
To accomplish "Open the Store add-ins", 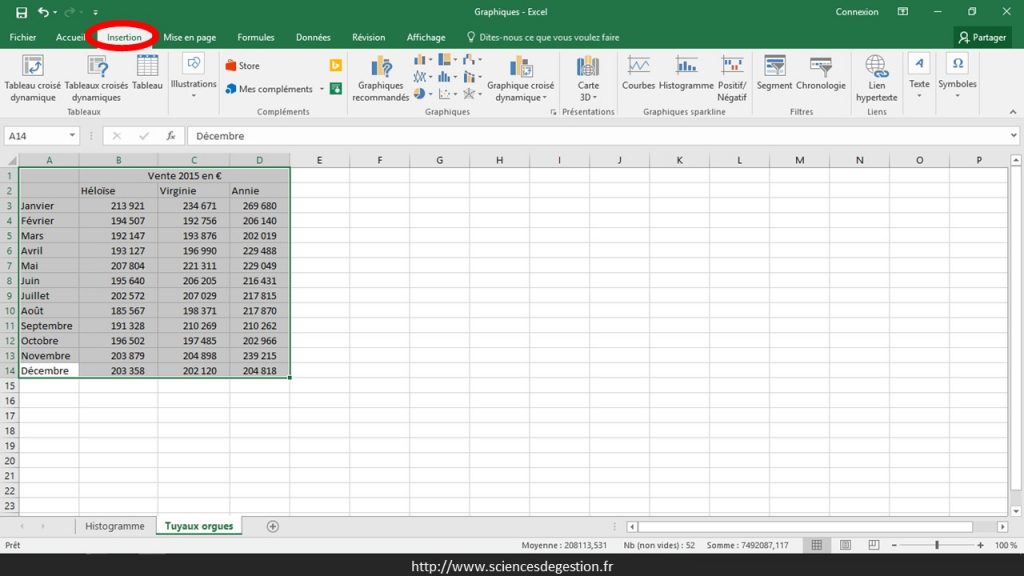I will click(x=242, y=66).
